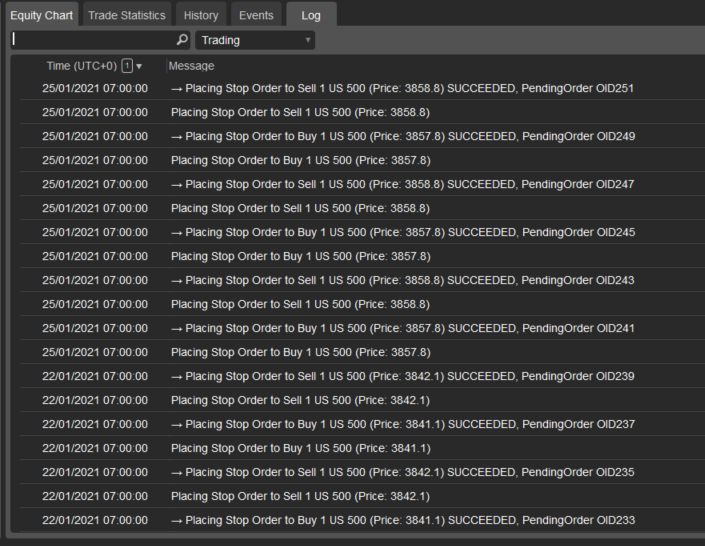Viewport: 705px width, 546px height.
Task: Switch to the Events tab
Action: pyautogui.click(x=256, y=15)
